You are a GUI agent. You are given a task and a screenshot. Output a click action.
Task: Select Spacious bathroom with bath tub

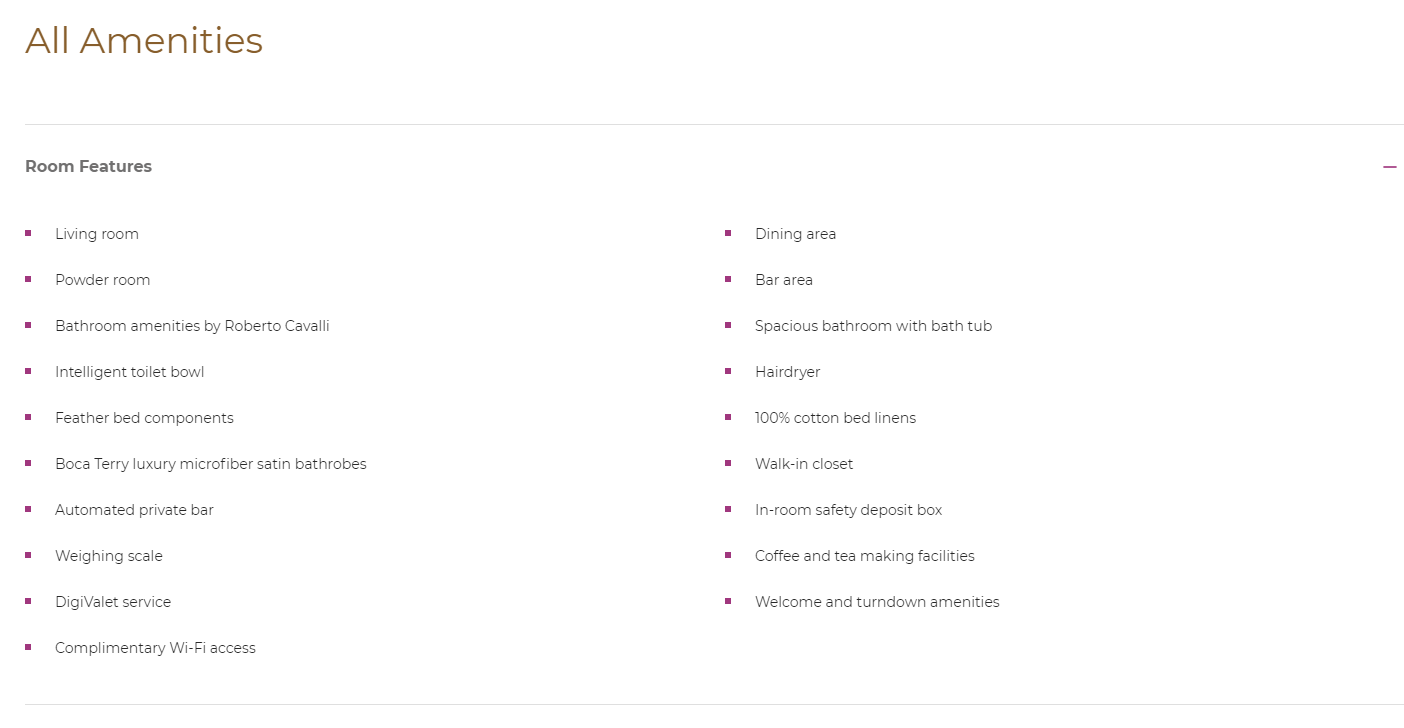pyautogui.click(x=873, y=326)
